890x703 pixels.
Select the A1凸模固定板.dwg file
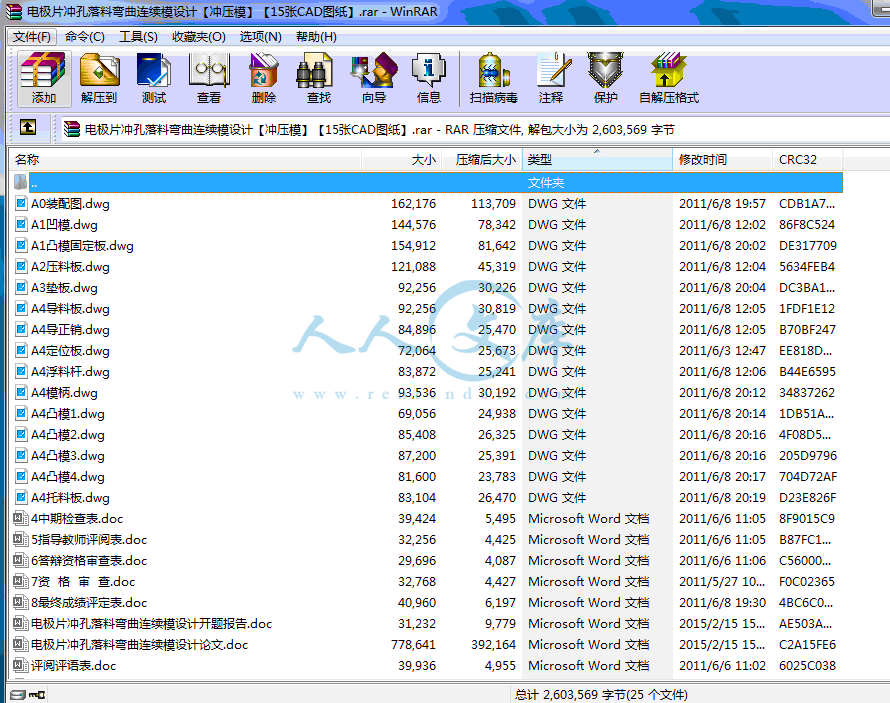tap(82, 246)
